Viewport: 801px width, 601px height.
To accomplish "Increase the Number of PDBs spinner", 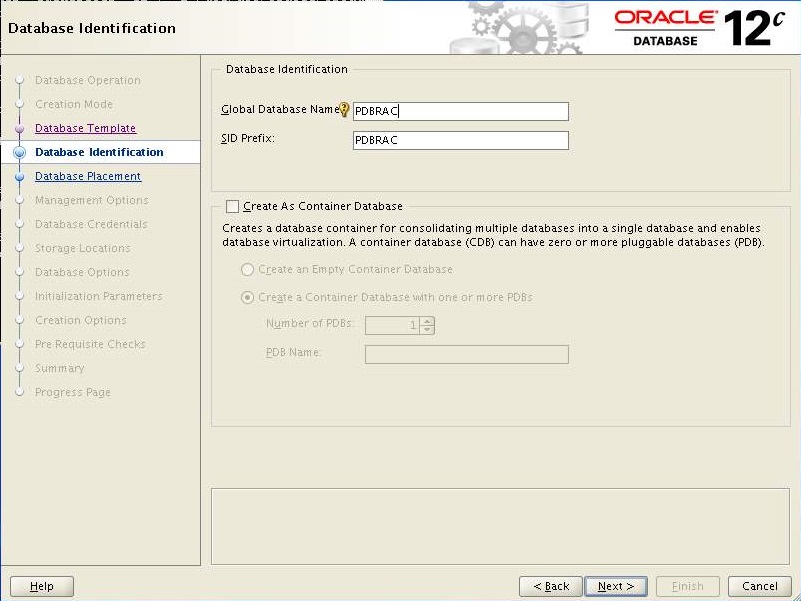I will click(427, 321).
